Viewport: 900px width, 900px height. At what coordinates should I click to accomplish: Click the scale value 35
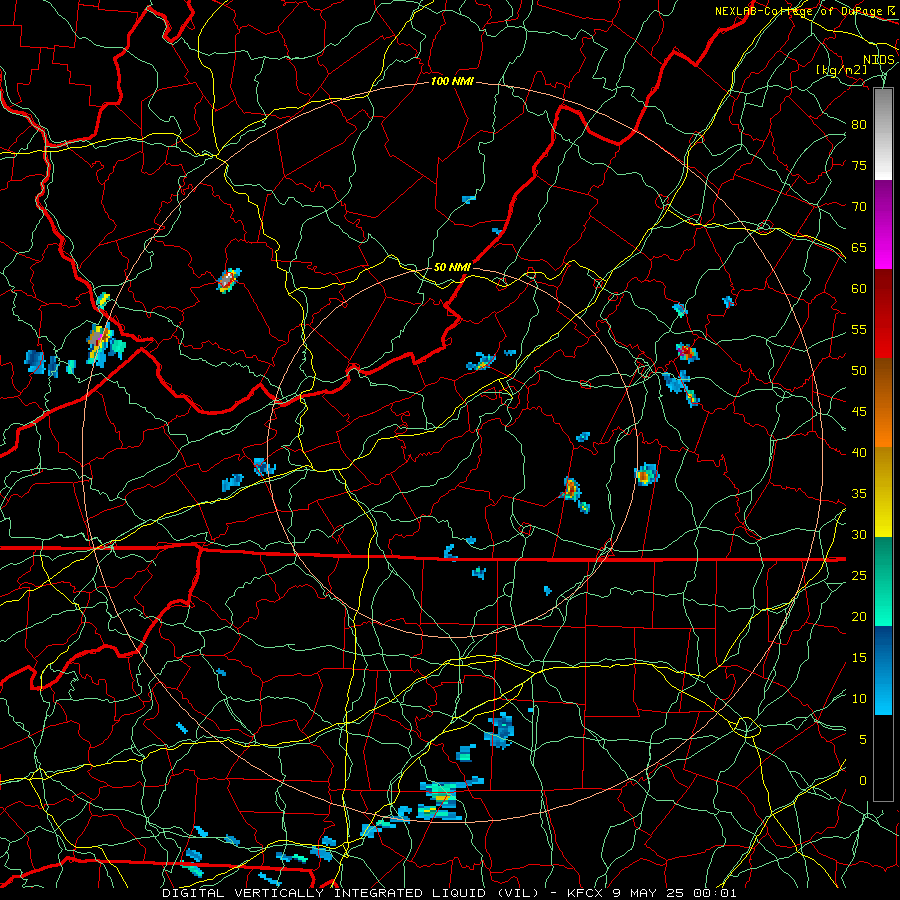tap(859, 494)
